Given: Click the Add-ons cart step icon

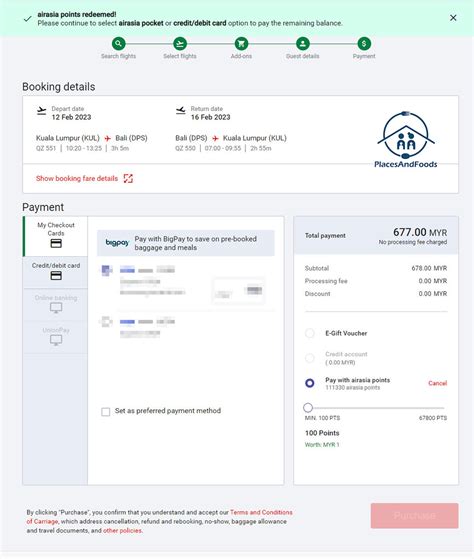Looking at the screenshot, I should pos(241,44).
